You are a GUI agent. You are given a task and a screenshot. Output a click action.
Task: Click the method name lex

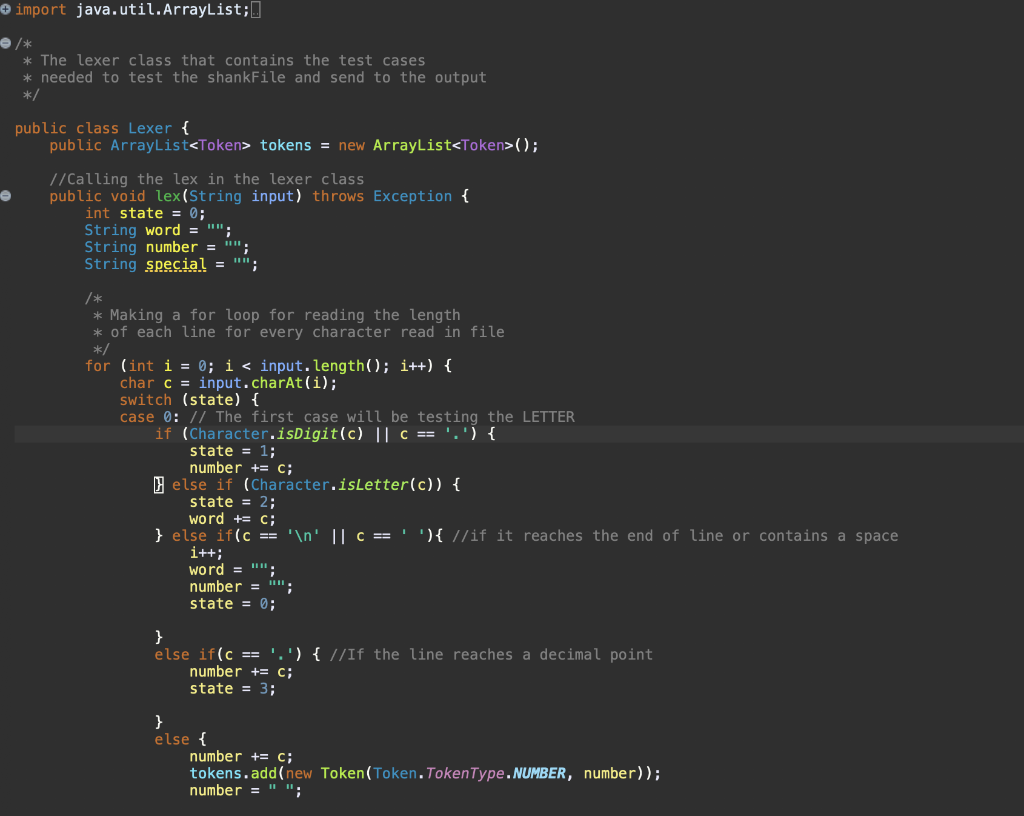[x=167, y=196]
